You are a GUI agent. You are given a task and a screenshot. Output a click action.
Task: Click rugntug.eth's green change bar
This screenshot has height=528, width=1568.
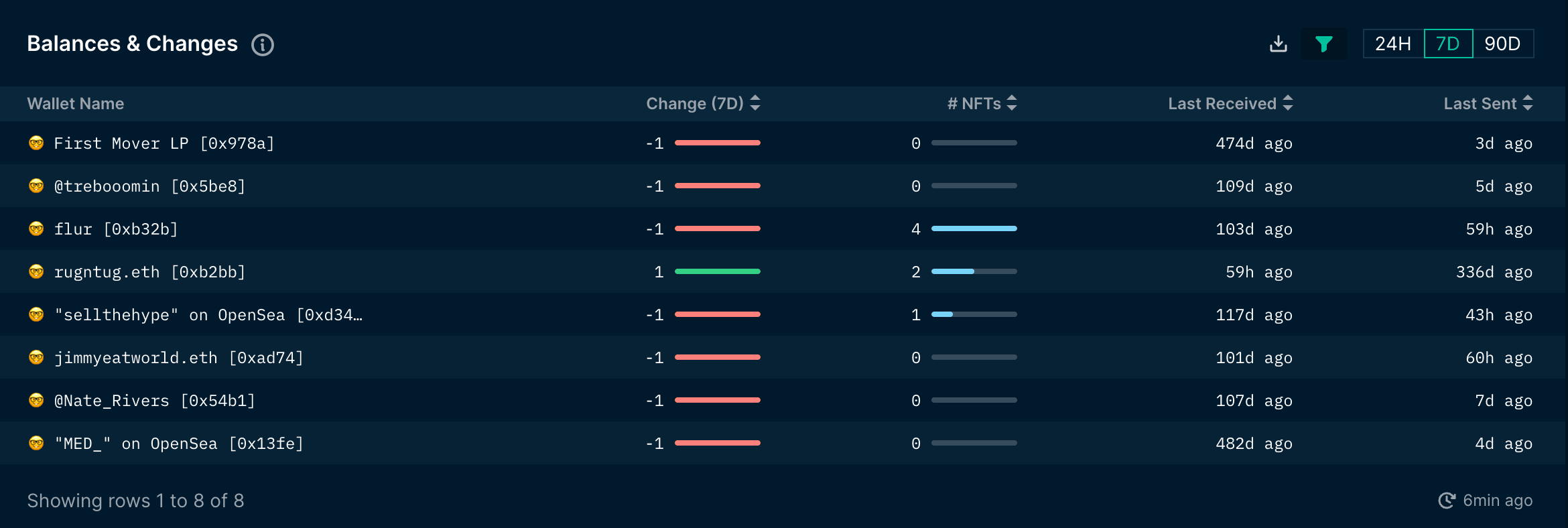(x=718, y=271)
